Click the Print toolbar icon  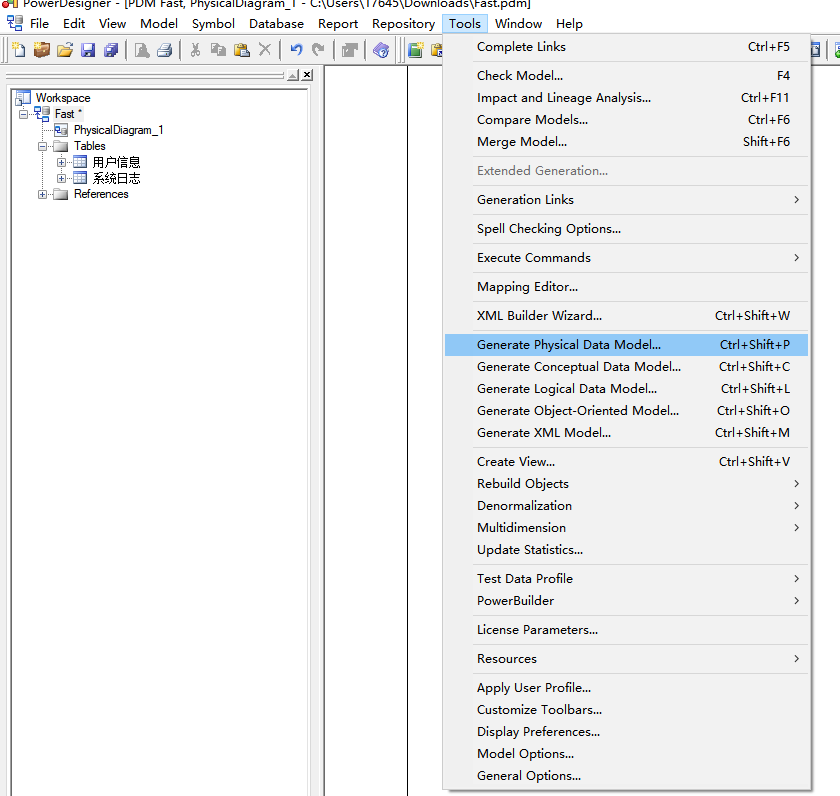(165, 50)
